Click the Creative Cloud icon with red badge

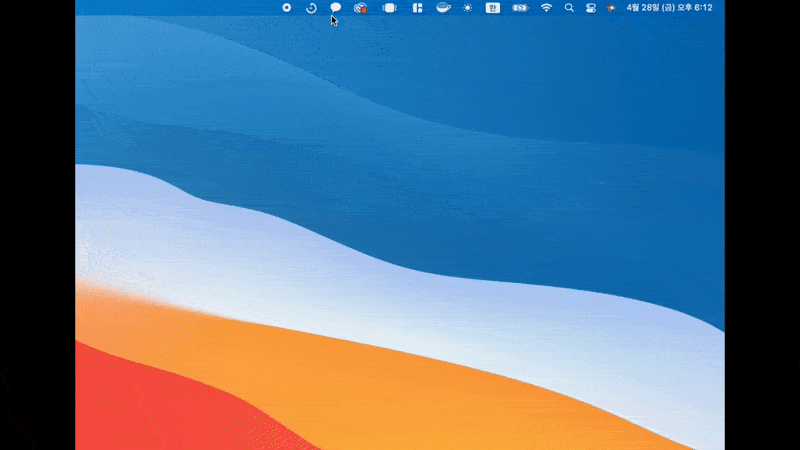pos(361,8)
